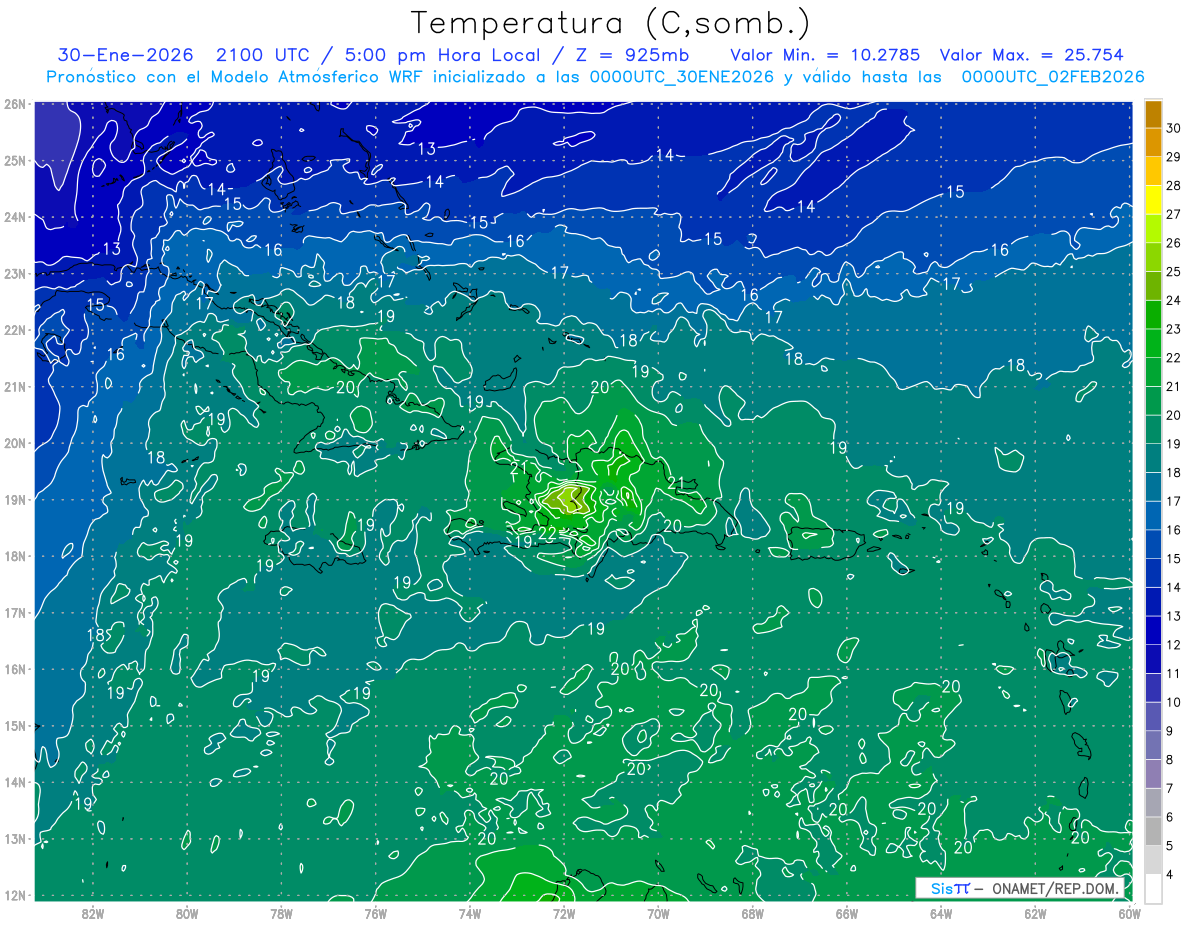Click the legend label "11"

coord(1174,673)
